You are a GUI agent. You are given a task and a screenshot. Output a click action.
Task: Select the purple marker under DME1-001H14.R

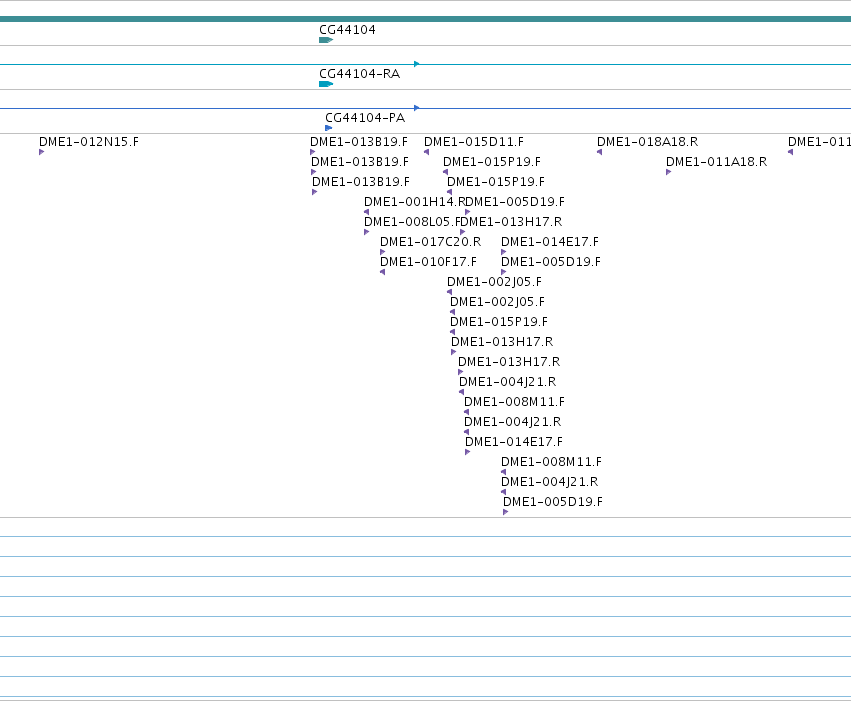click(367, 212)
